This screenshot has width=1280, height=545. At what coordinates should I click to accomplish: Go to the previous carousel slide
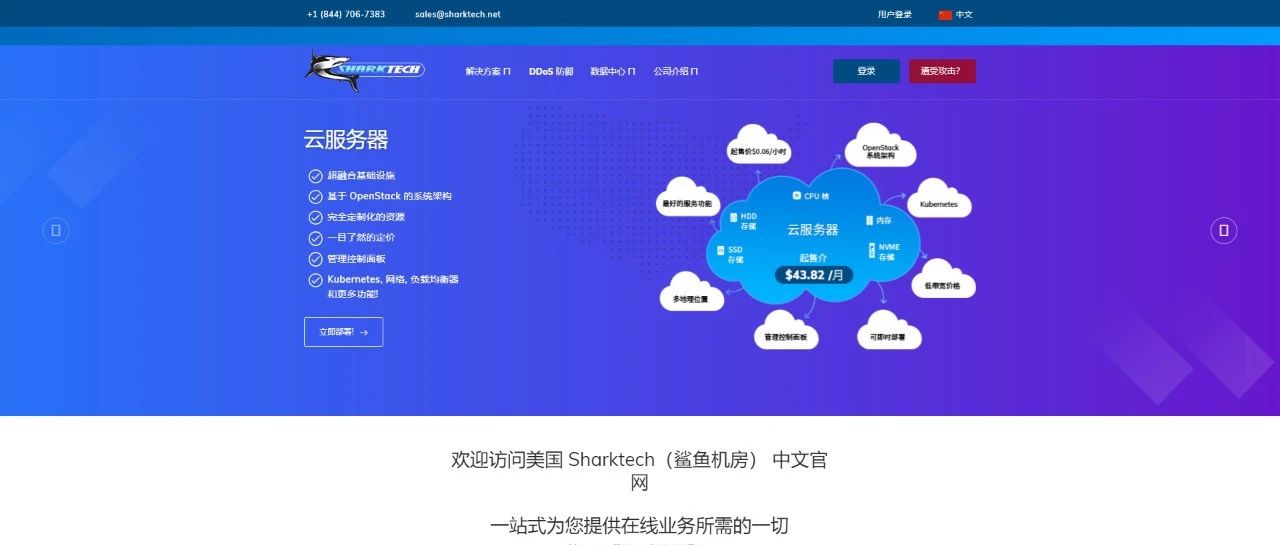(55, 231)
